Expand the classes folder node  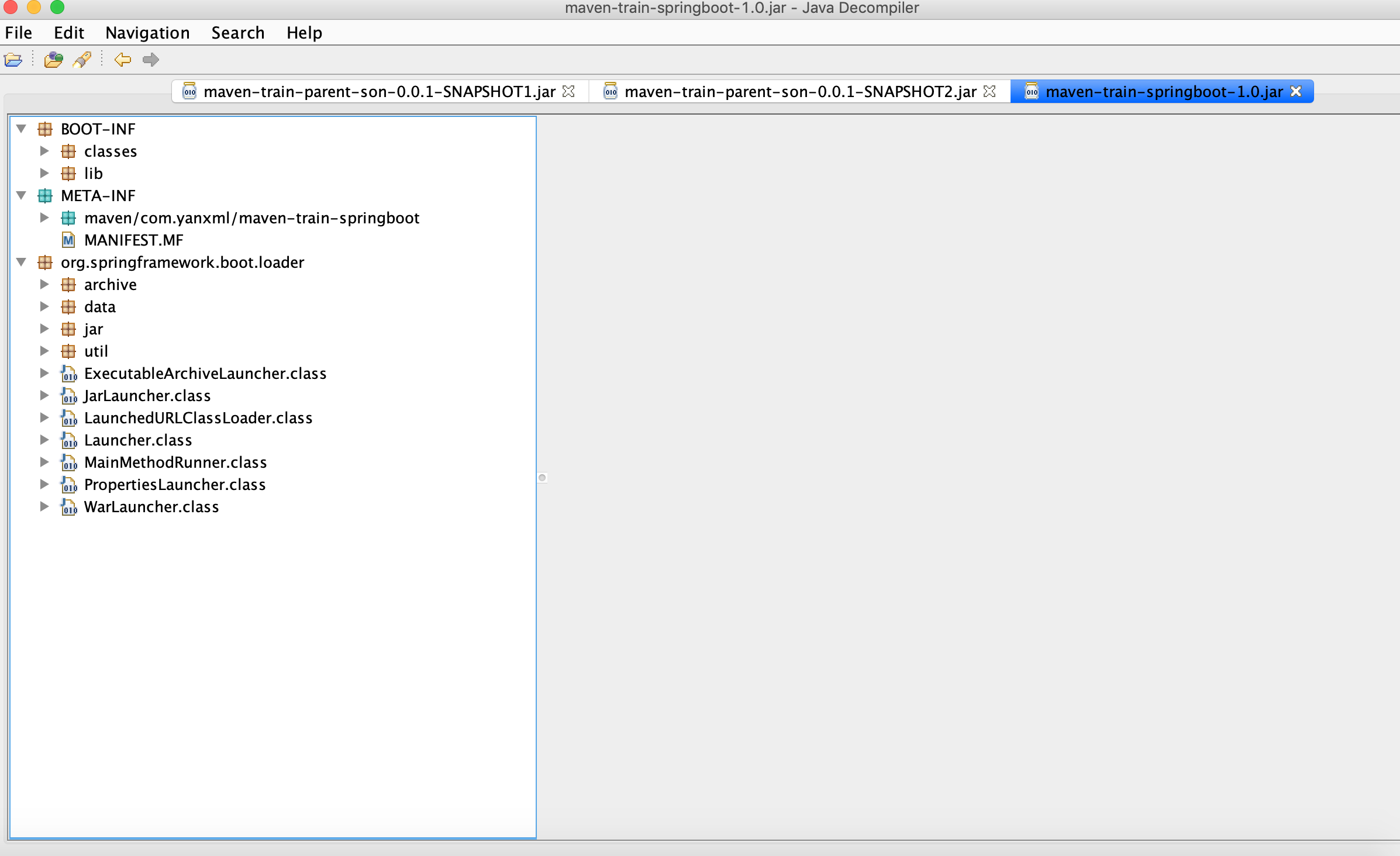coord(44,151)
